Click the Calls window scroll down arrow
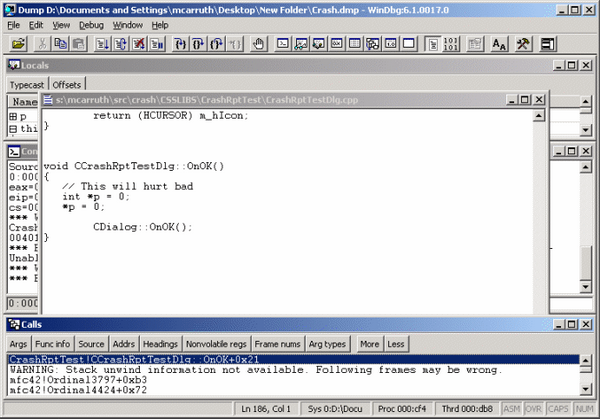Screen dimensions: 600x419 click(585, 390)
